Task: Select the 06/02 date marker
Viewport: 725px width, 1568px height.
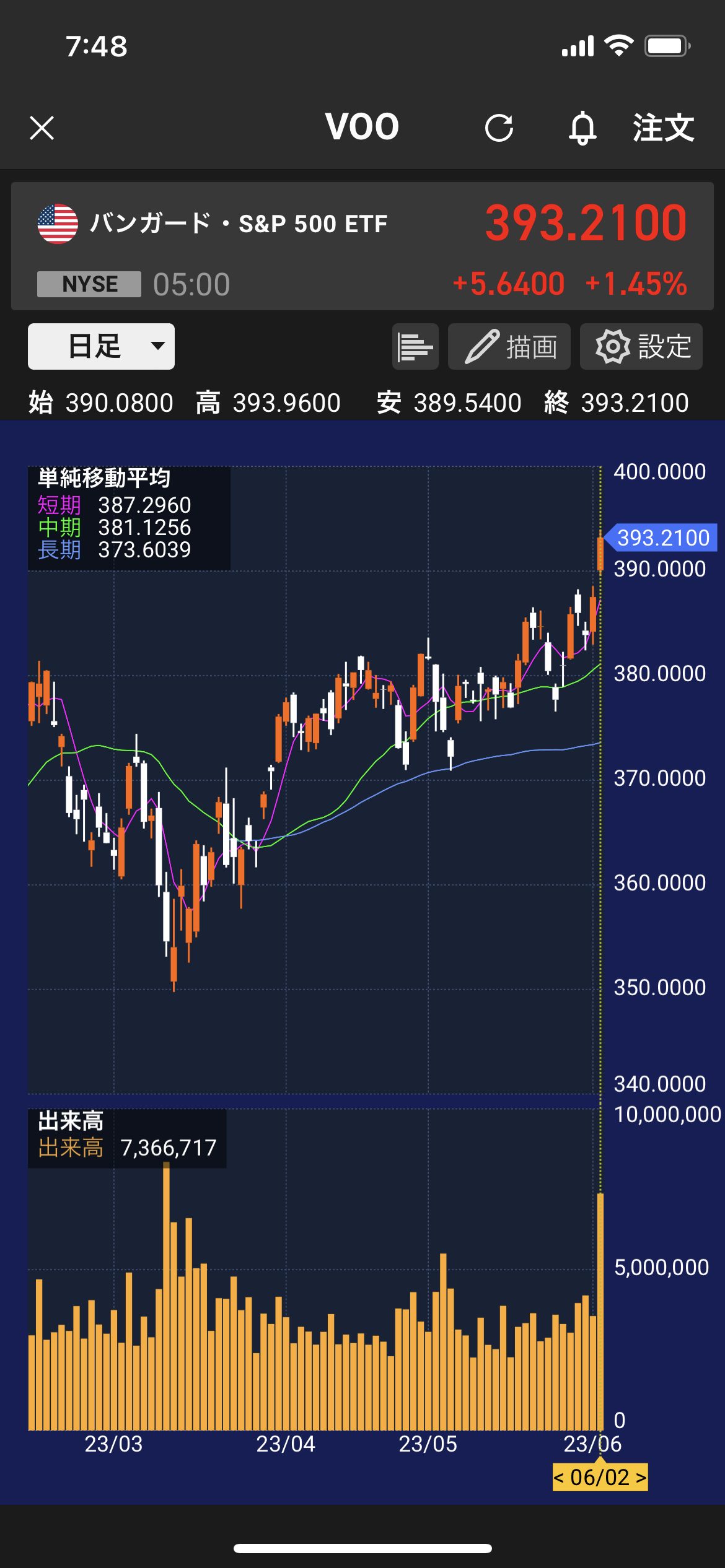Action: pos(600,1477)
